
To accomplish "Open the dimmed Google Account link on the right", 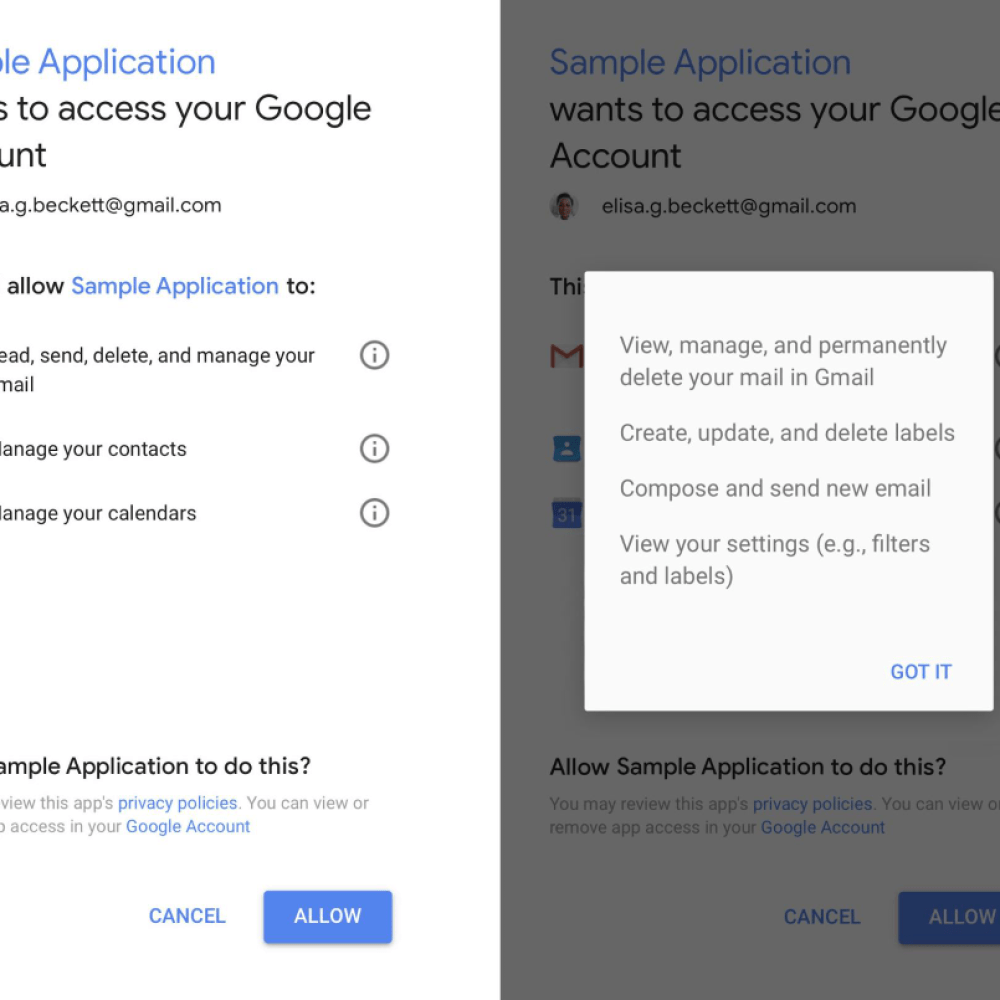I will [x=823, y=827].
